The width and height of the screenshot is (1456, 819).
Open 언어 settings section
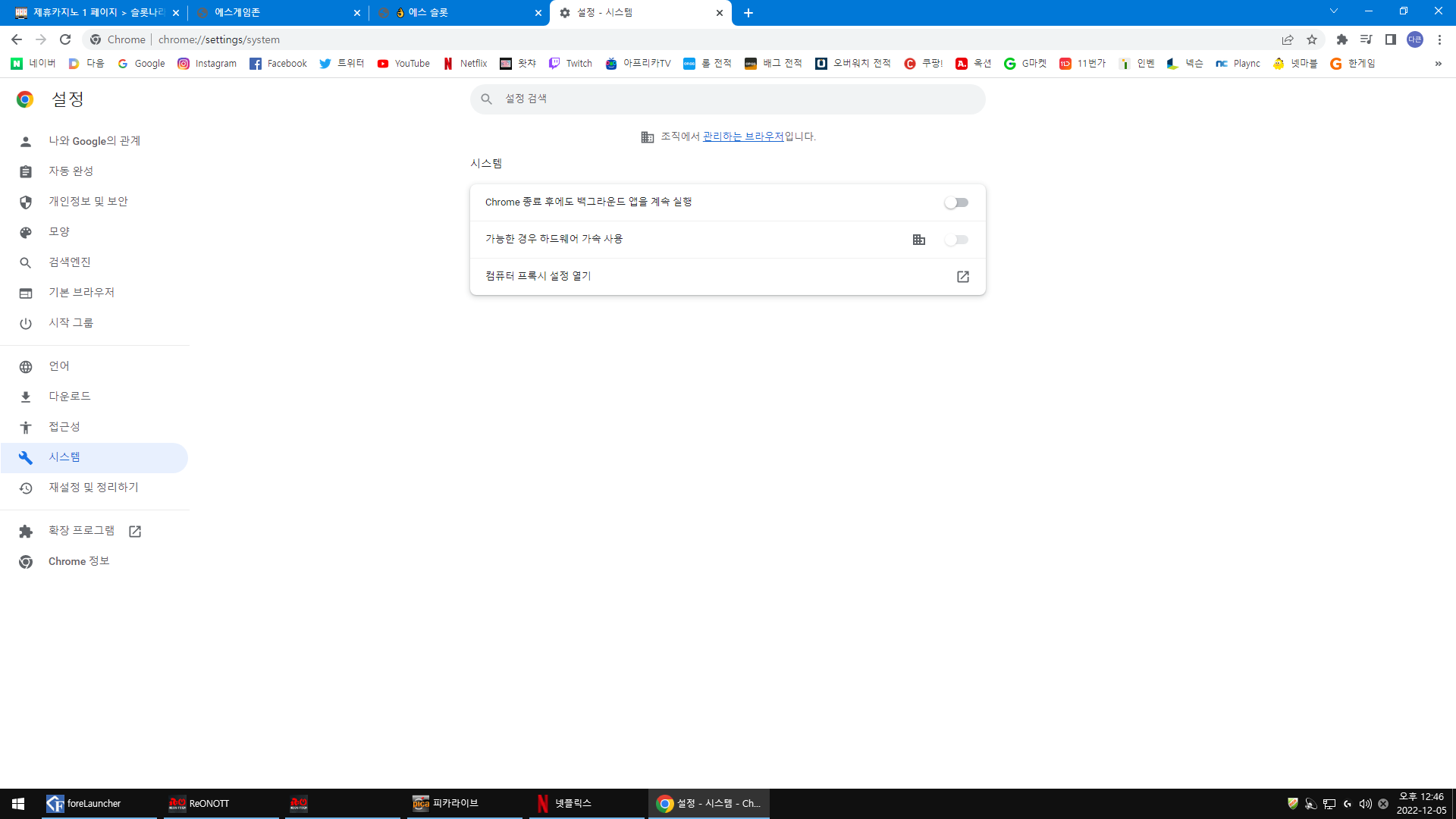point(94,366)
